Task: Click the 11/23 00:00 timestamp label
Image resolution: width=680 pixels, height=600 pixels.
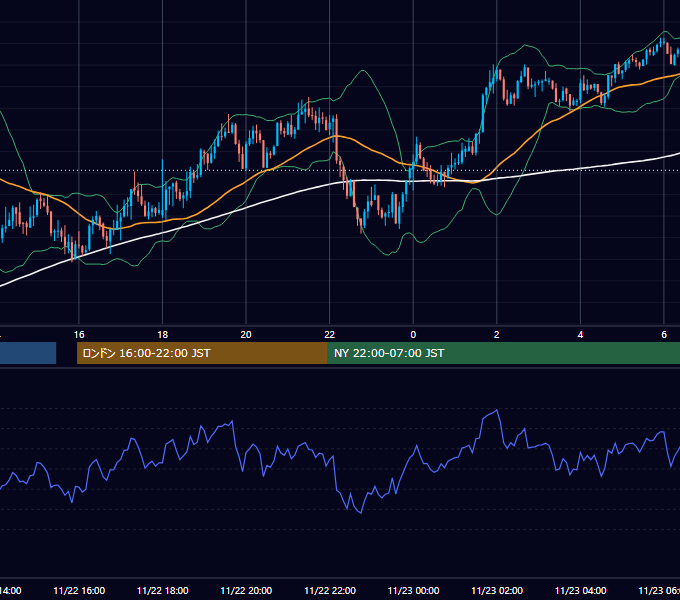Action: pos(413,590)
